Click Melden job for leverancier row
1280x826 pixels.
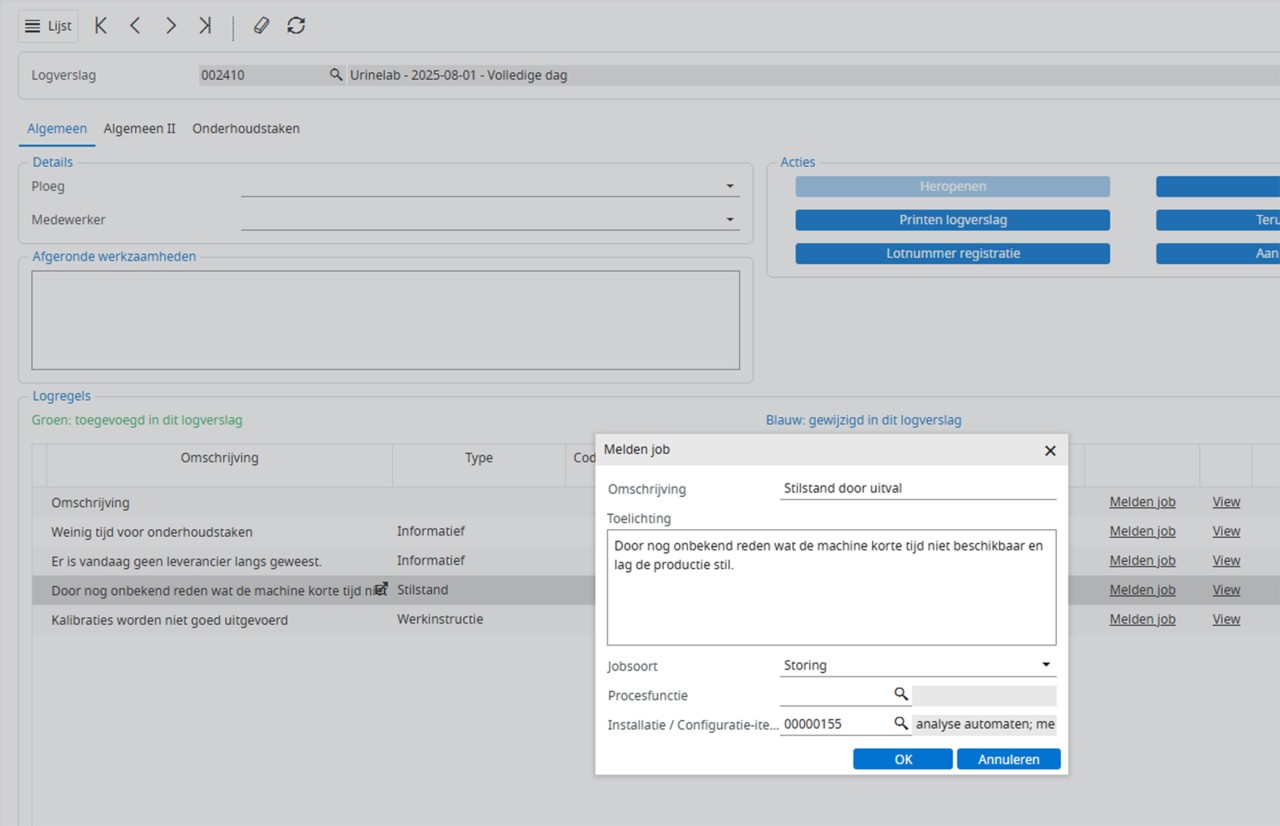(x=1142, y=560)
